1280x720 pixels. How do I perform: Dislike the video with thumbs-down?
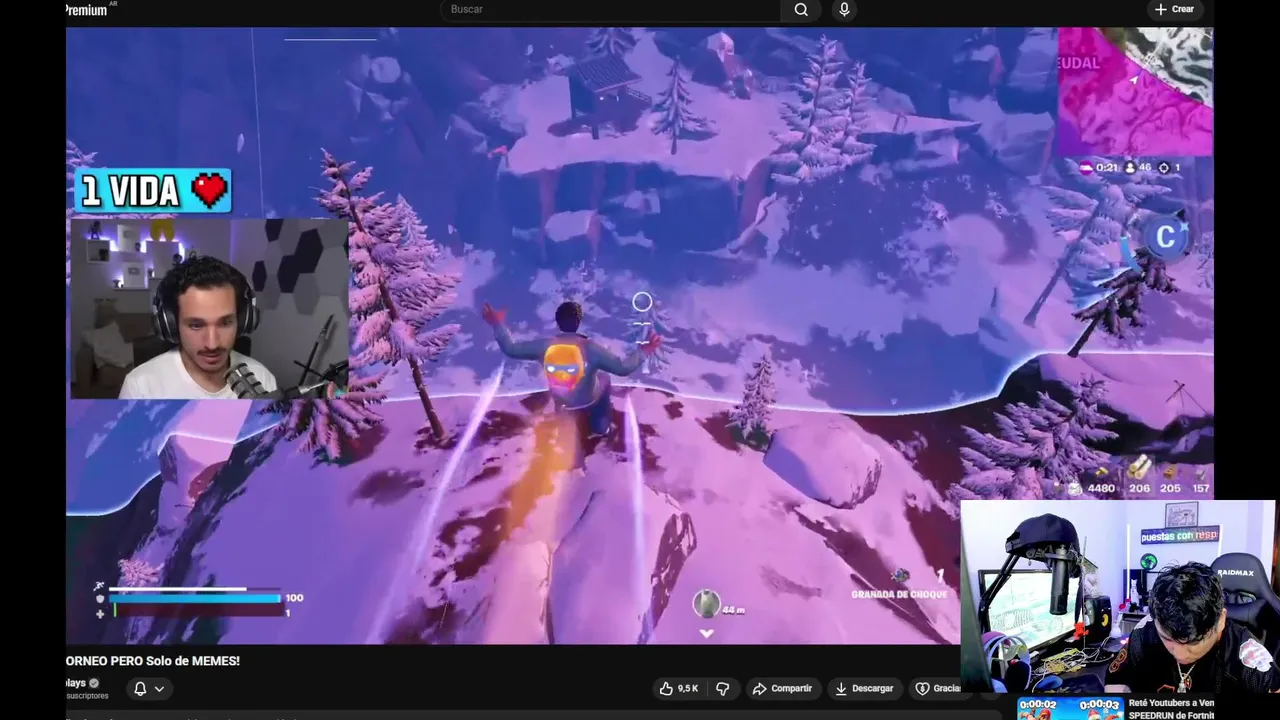point(722,688)
